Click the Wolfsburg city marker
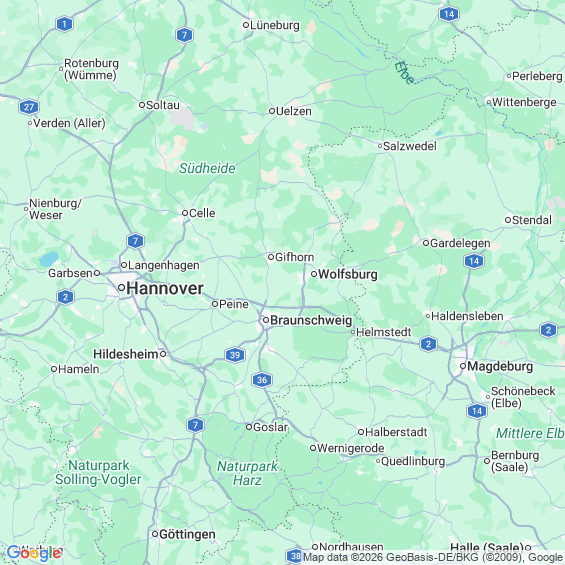 [314, 274]
